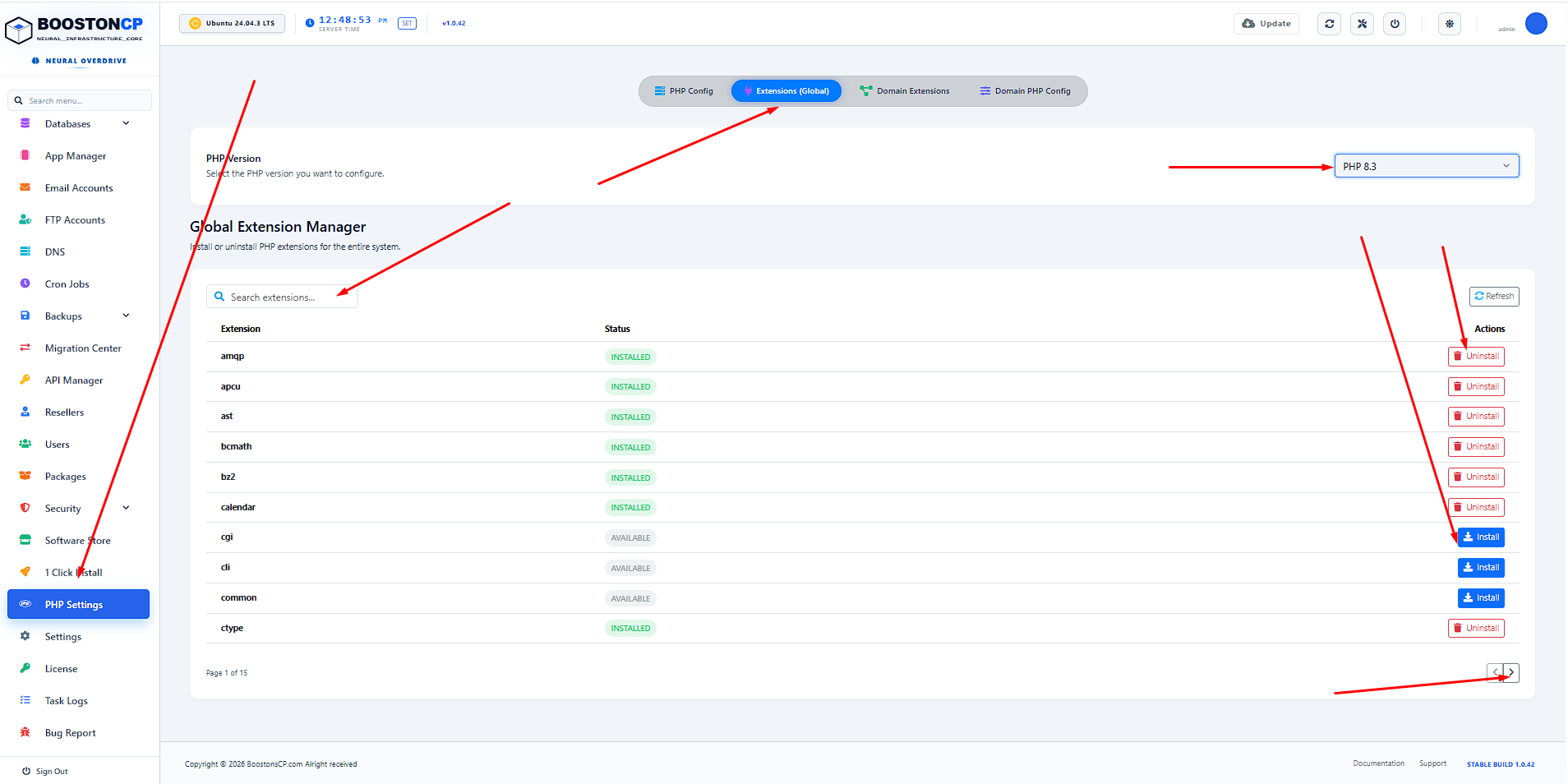Screen dimensions: 1568x784
Task: Click the Email Accounts envelope icon
Action: (x=25, y=187)
